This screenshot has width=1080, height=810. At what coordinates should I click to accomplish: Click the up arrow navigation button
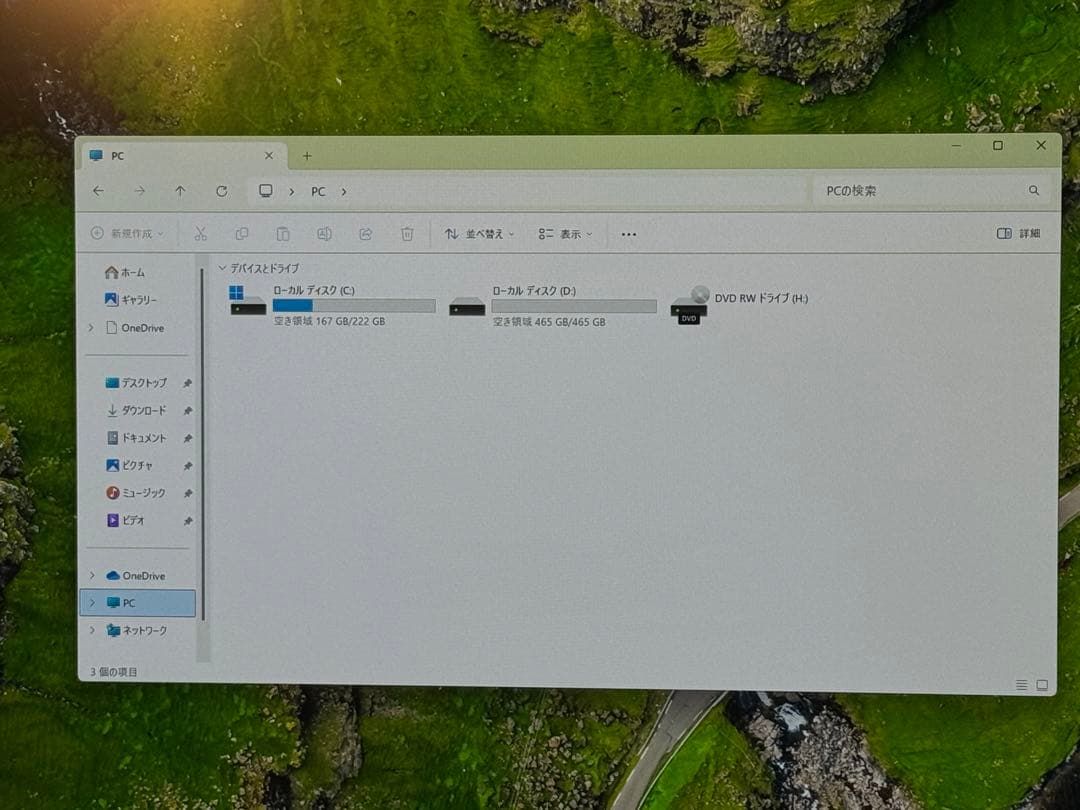click(x=181, y=191)
